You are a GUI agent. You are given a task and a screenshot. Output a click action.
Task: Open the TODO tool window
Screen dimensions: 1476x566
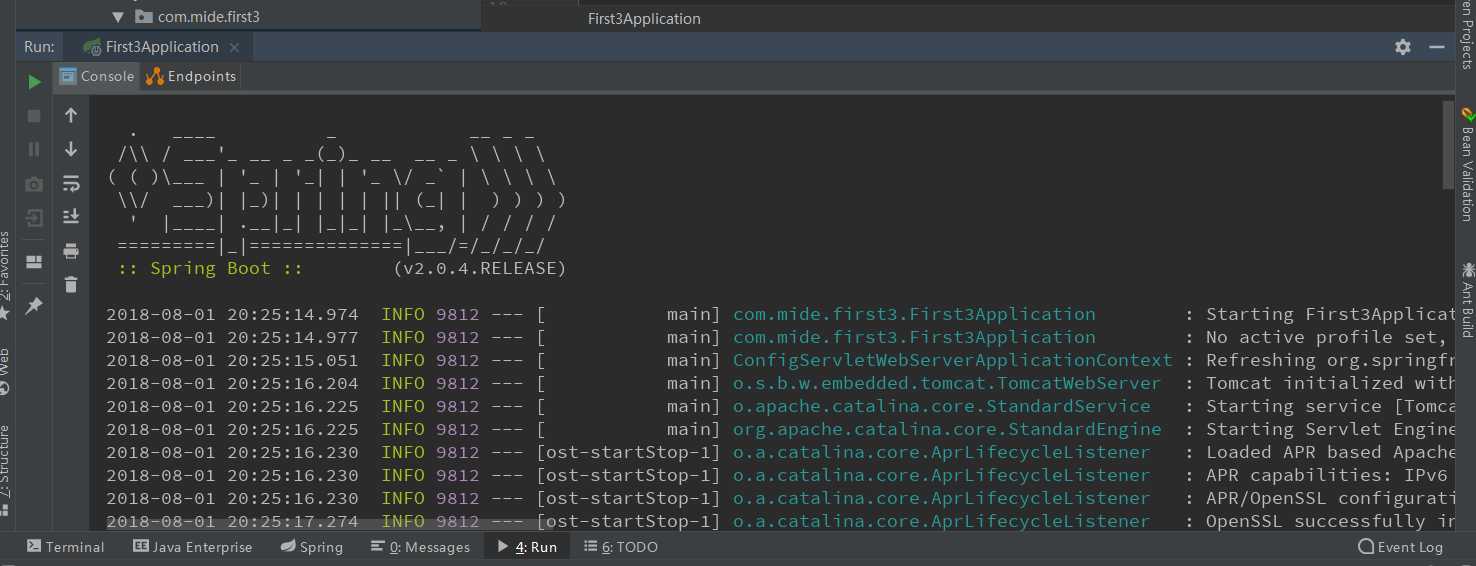pyautogui.click(x=621, y=547)
